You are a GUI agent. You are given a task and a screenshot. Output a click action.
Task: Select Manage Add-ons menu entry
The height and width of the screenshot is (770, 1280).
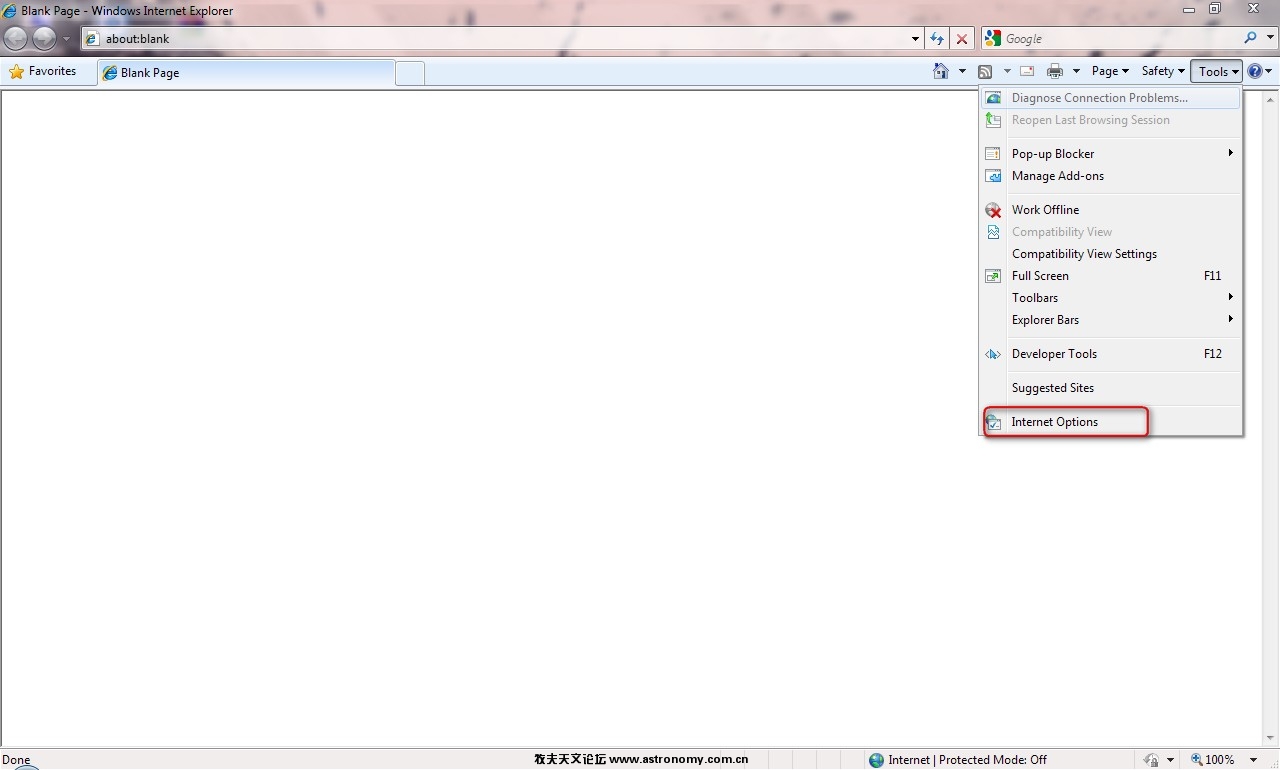[1111, 176]
